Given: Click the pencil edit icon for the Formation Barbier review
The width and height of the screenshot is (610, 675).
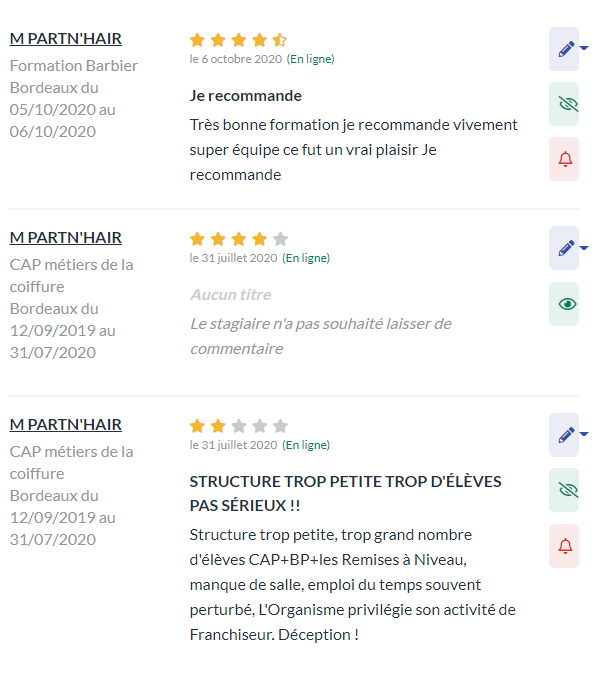Looking at the screenshot, I should coord(564,49).
